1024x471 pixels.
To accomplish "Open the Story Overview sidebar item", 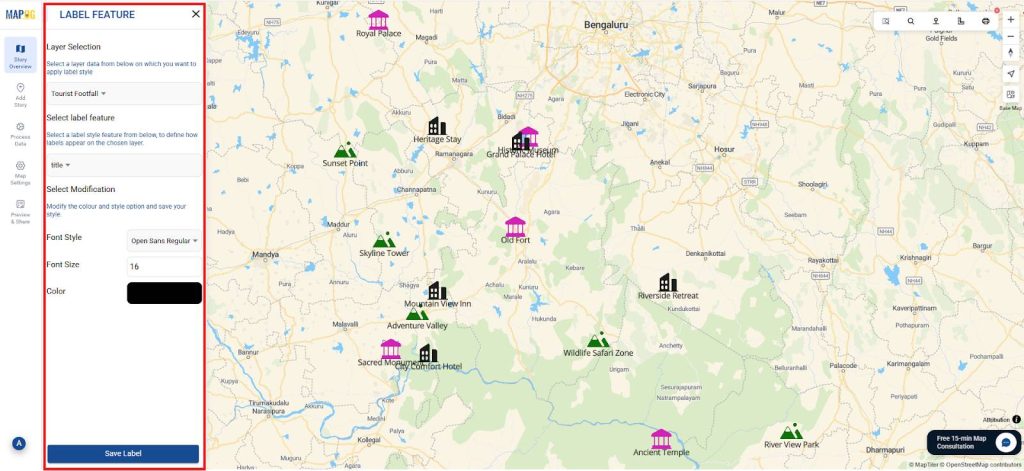I will click(x=20, y=55).
